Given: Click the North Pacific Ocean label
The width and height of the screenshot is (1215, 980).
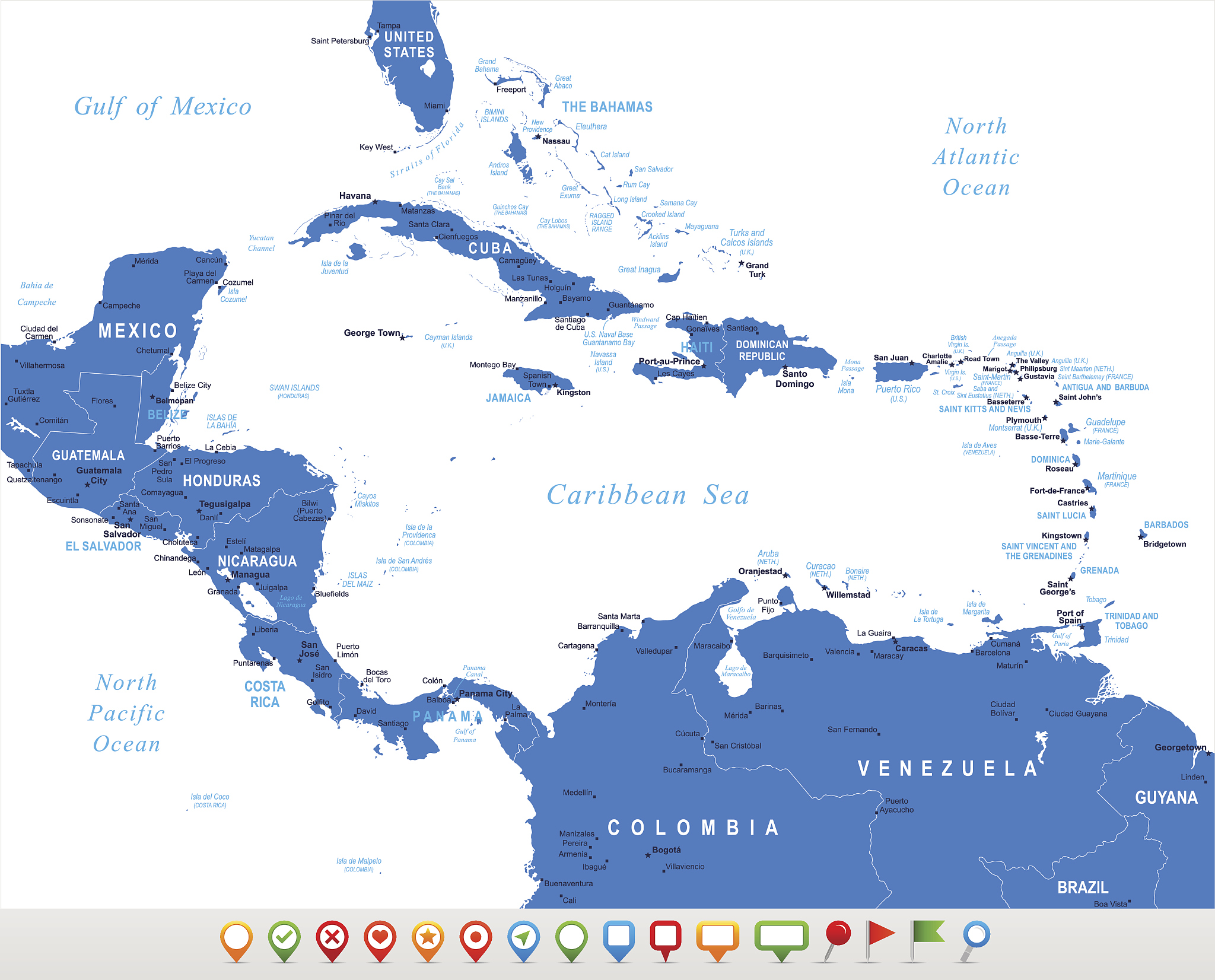Looking at the screenshot, I should pyautogui.click(x=127, y=713).
